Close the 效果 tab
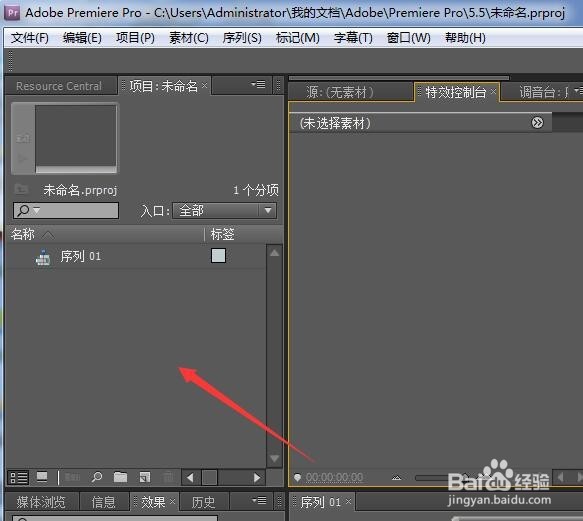Viewport: 583px width, 521px height. [172, 501]
